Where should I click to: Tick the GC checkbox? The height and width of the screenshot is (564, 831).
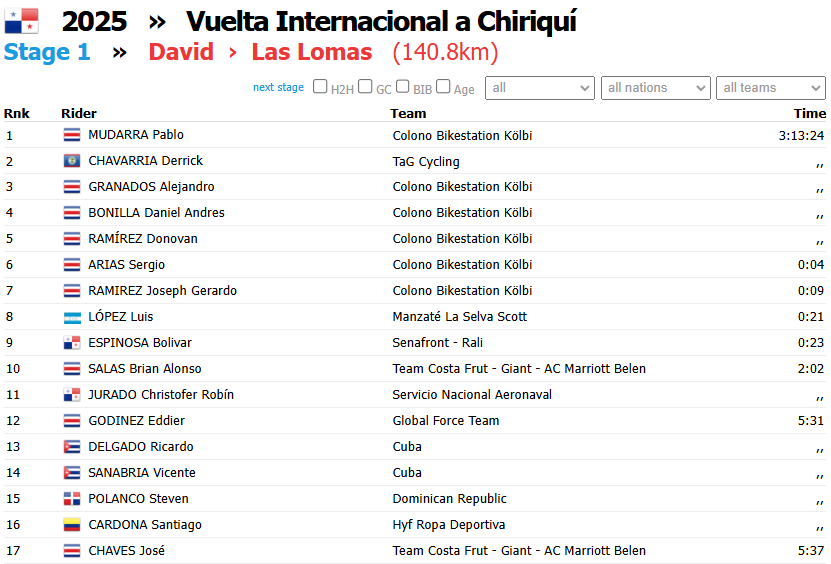click(x=365, y=86)
